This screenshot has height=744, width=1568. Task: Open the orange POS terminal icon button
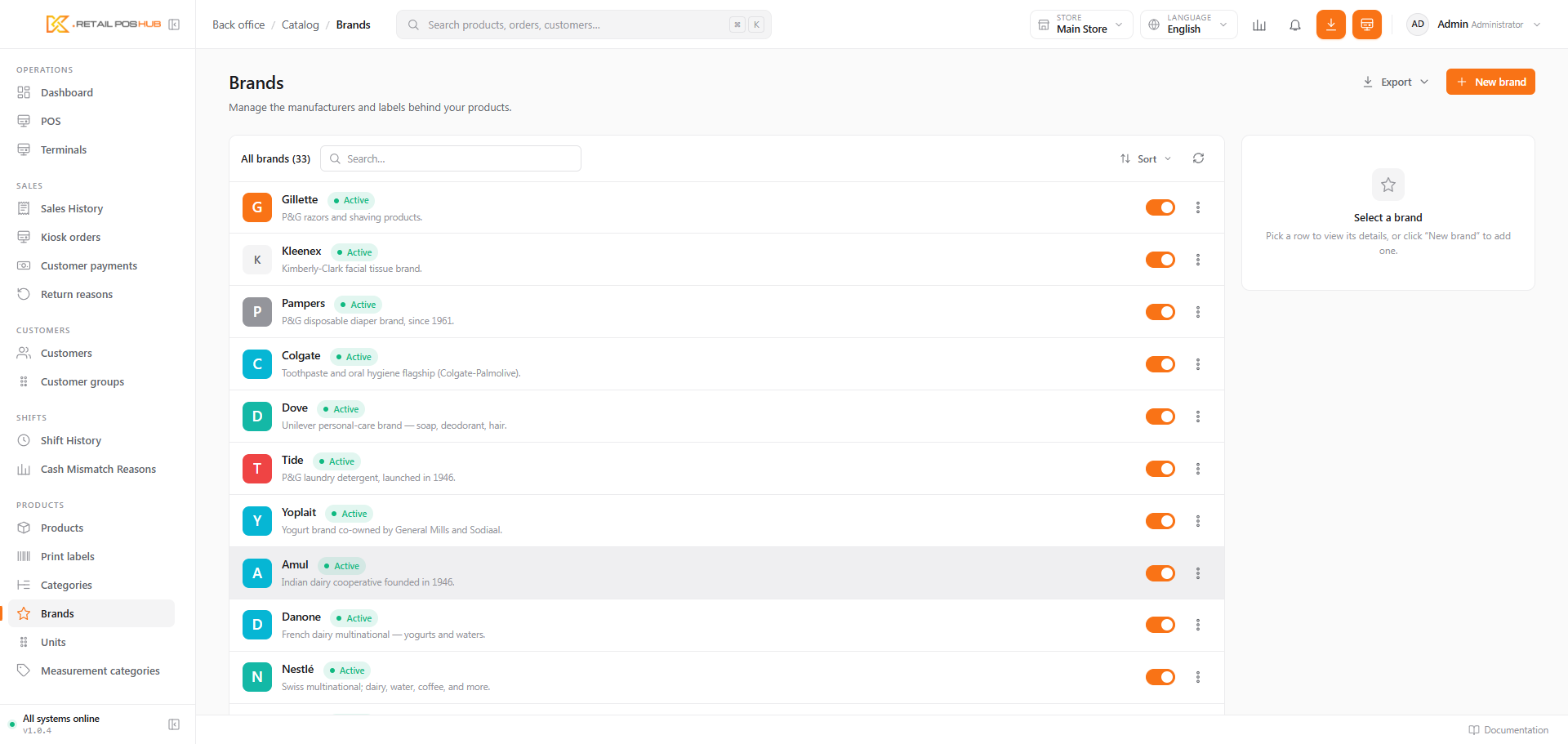(1367, 25)
